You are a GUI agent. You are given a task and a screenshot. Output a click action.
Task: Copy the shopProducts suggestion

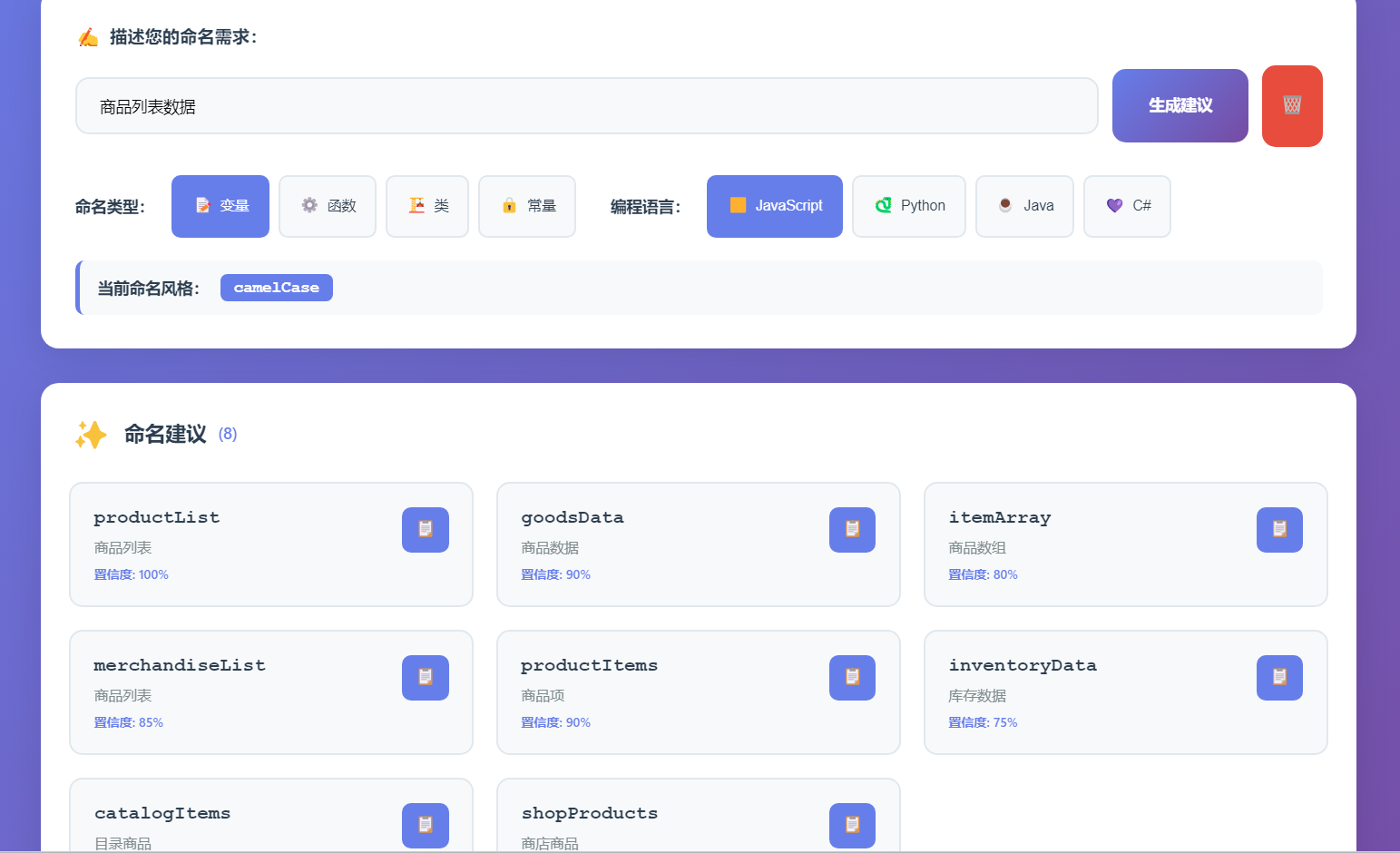pyautogui.click(x=852, y=826)
